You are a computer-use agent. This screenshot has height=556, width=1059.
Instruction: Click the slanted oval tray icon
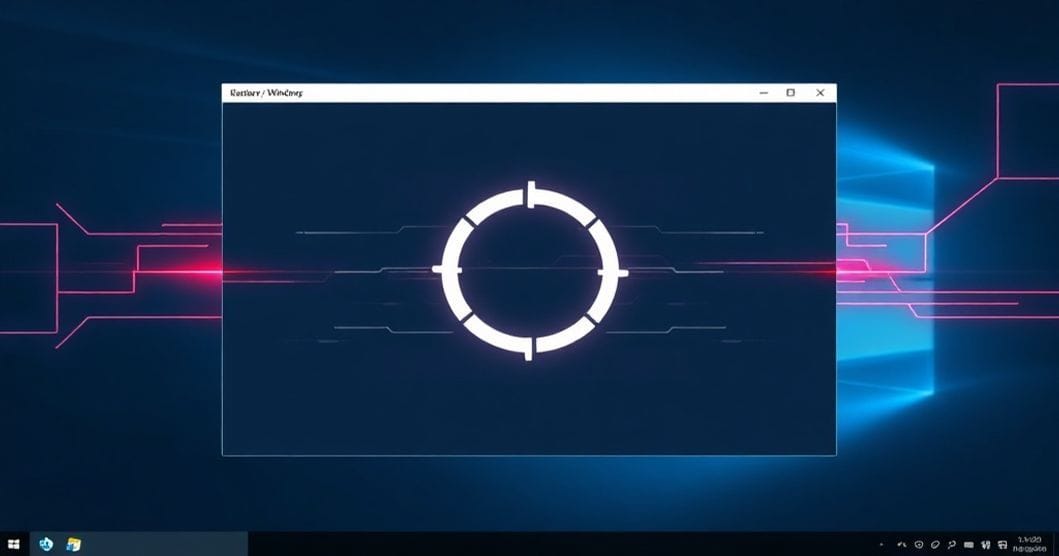pyautogui.click(x=934, y=545)
